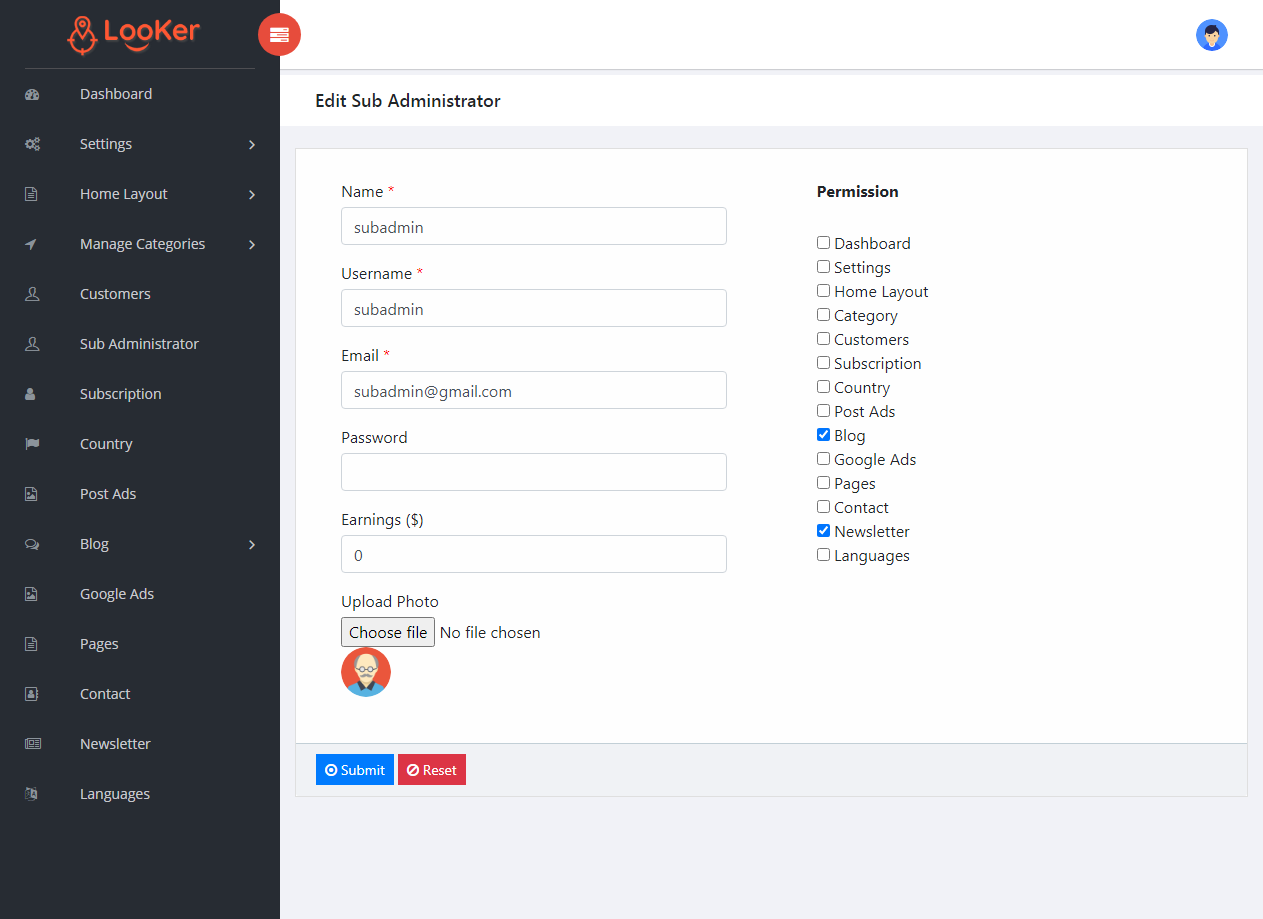Tick the Pages permission checkbox
Viewport: 1263px width, 919px height.
point(824,483)
